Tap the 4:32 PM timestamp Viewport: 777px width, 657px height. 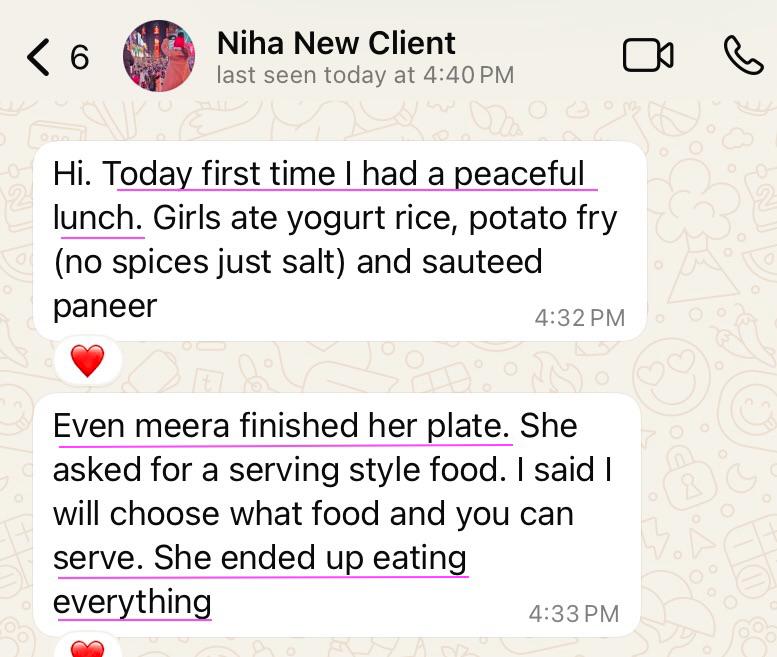[x=579, y=318]
